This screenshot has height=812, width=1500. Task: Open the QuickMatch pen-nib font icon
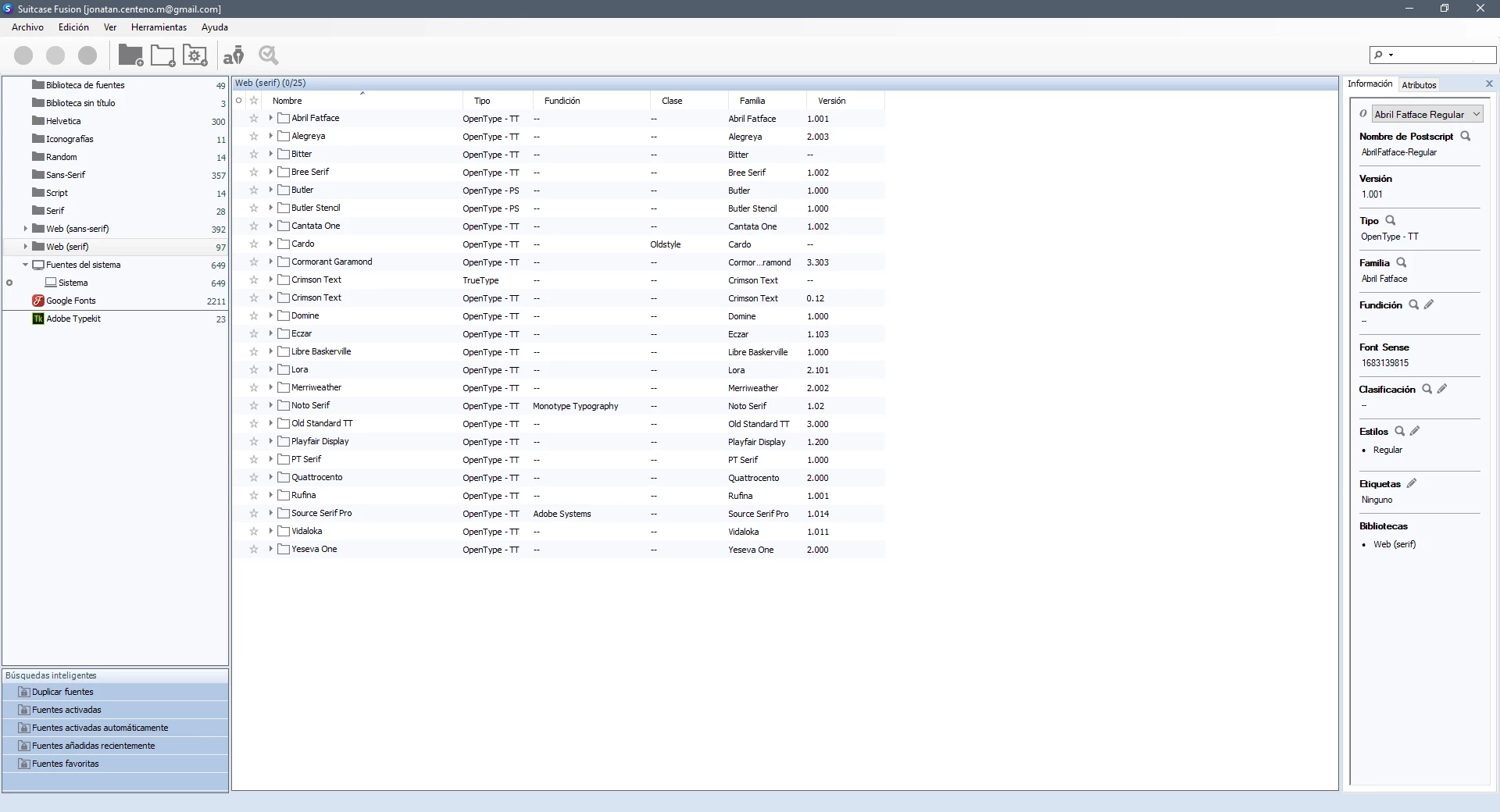point(234,55)
